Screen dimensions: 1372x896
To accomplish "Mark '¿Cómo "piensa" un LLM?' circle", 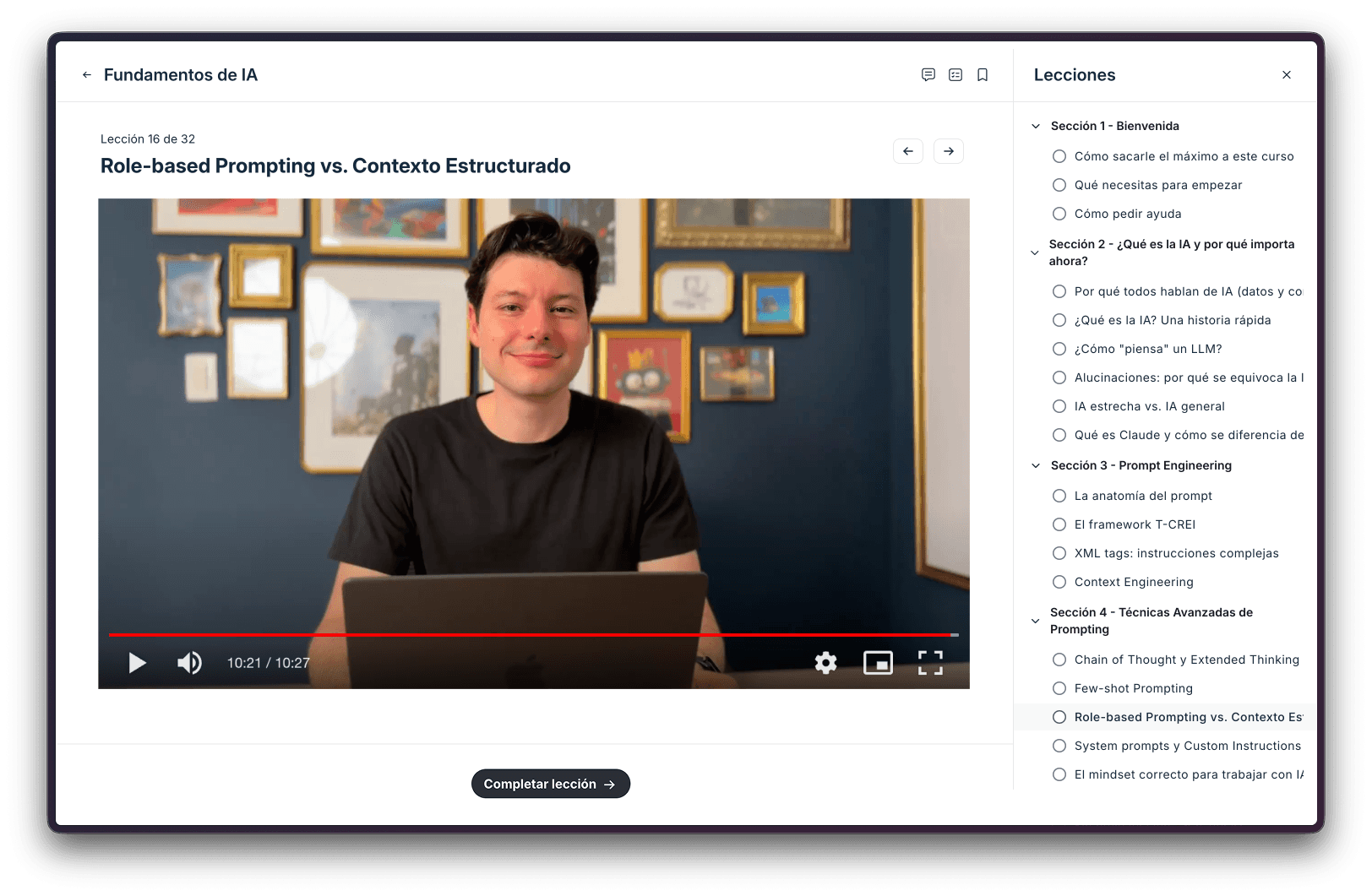I will [1059, 349].
